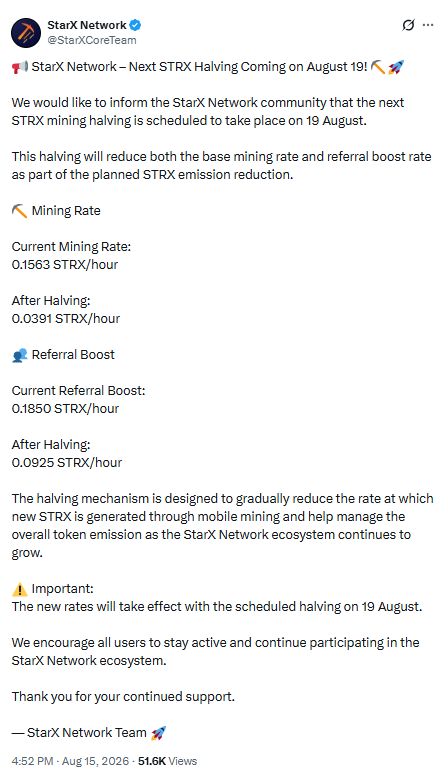Click the warning icon next to Important

20,589
